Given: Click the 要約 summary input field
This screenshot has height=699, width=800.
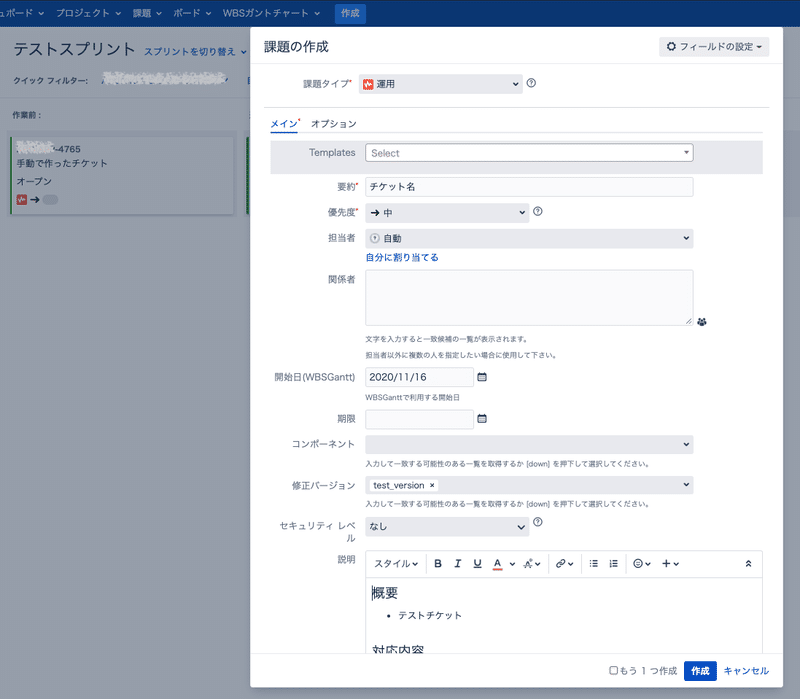Looking at the screenshot, I should tap(529, 187).
